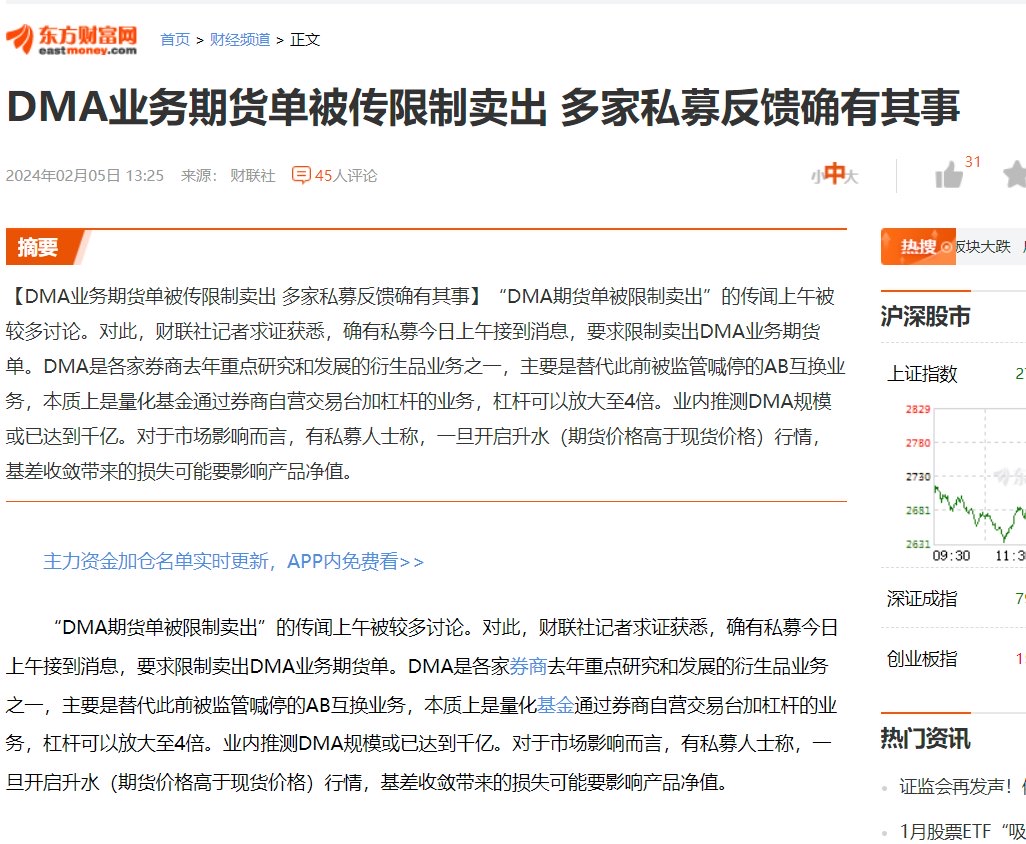Click the 31 likes count
The width and height of the screenshot is (1026, 844).
(x=973, y=162)
